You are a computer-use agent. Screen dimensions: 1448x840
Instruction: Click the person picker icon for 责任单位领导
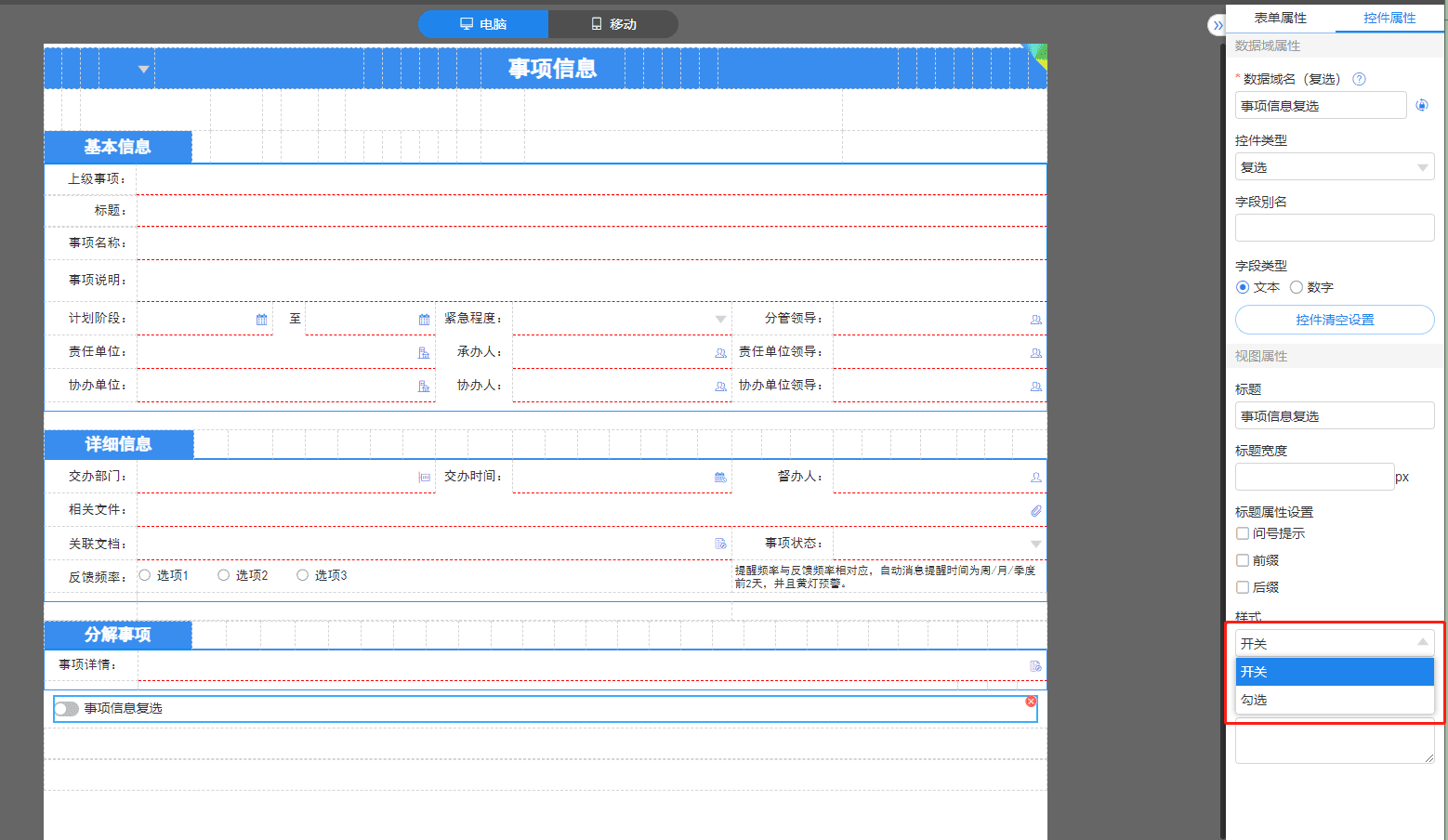(x=1035, y=353)
